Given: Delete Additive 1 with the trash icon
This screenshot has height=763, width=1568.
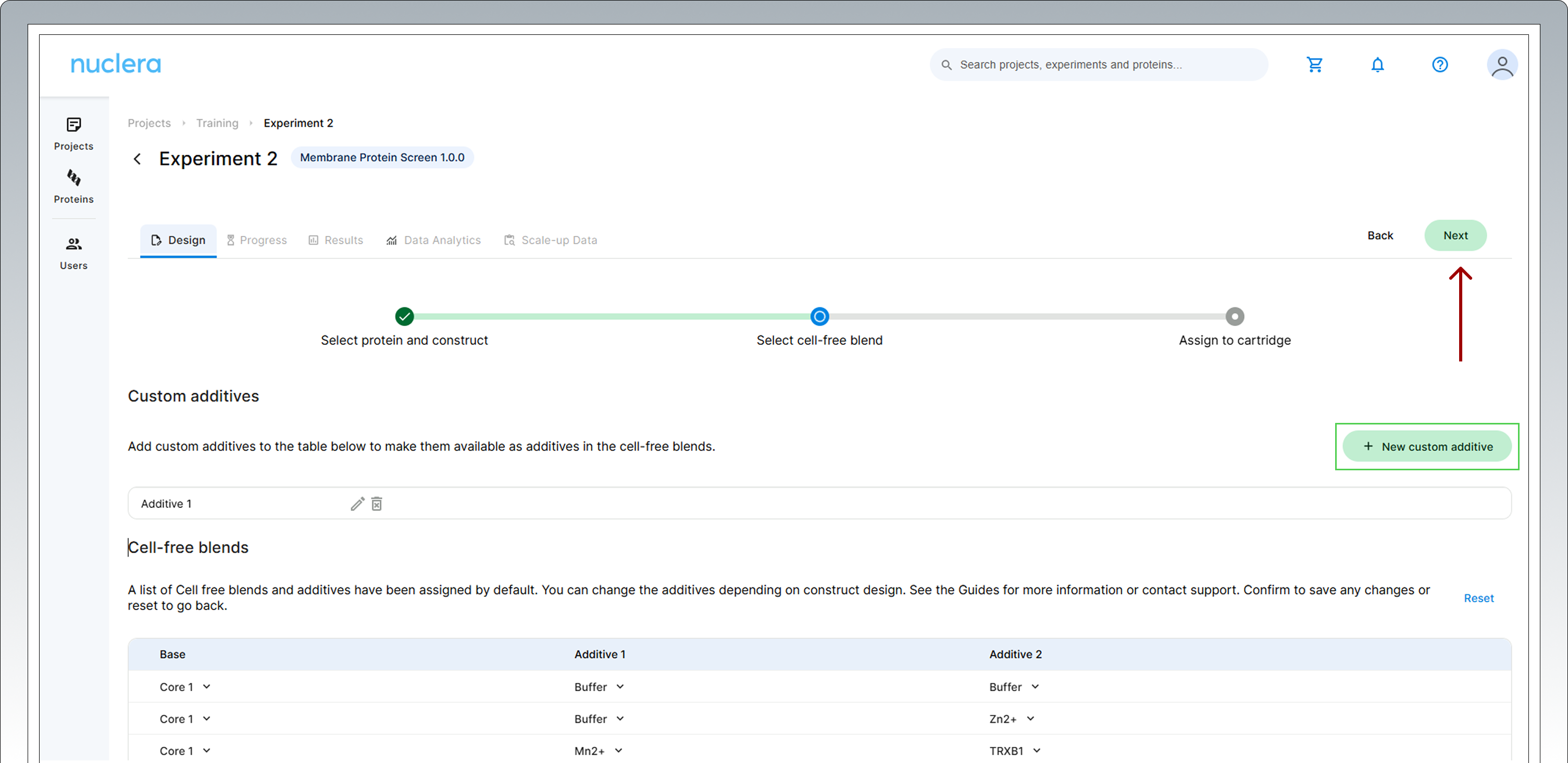Looking at the screenshot, I should (377, 504).
